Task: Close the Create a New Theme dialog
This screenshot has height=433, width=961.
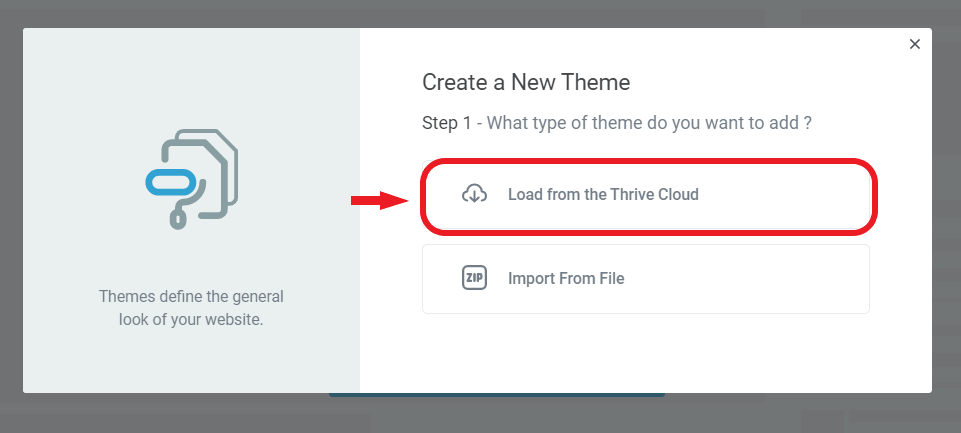Action: tap(914, 44)
